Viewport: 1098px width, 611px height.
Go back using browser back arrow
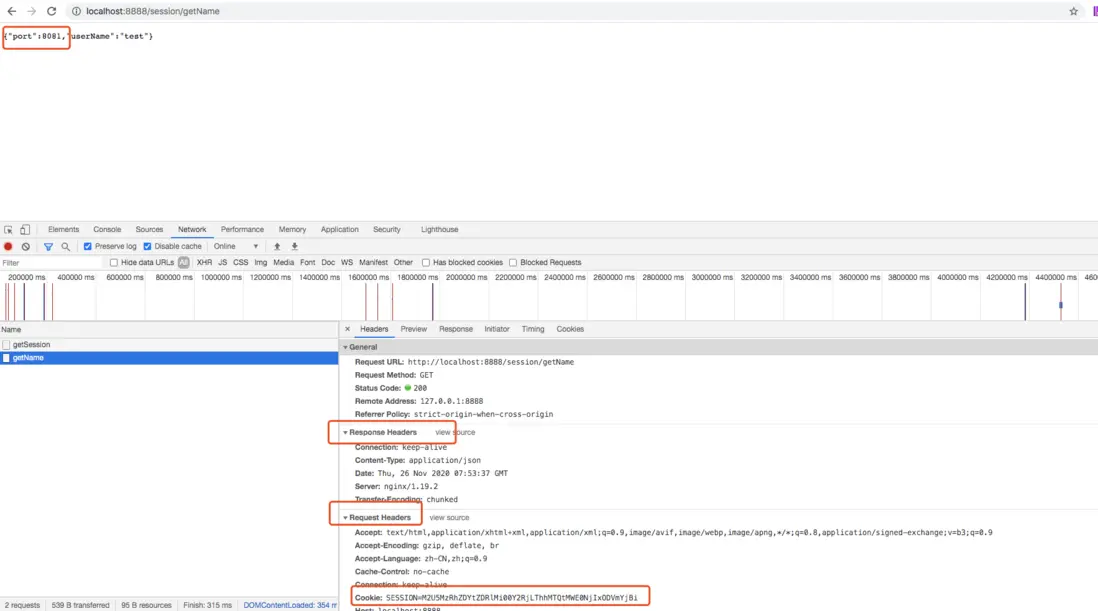(x=12, y=11)
